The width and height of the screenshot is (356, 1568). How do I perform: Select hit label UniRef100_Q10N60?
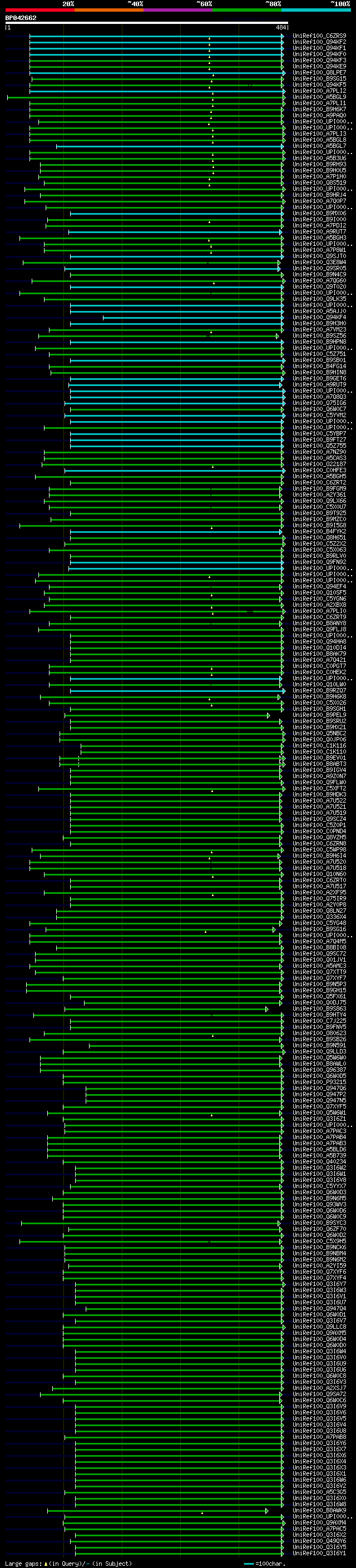tap(319, 874)
